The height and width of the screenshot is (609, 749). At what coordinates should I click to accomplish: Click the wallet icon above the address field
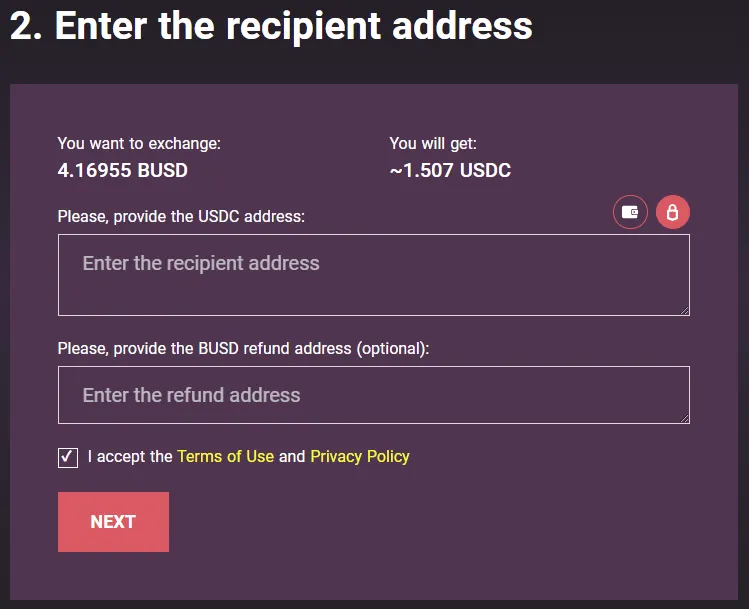tap(630, 212)
